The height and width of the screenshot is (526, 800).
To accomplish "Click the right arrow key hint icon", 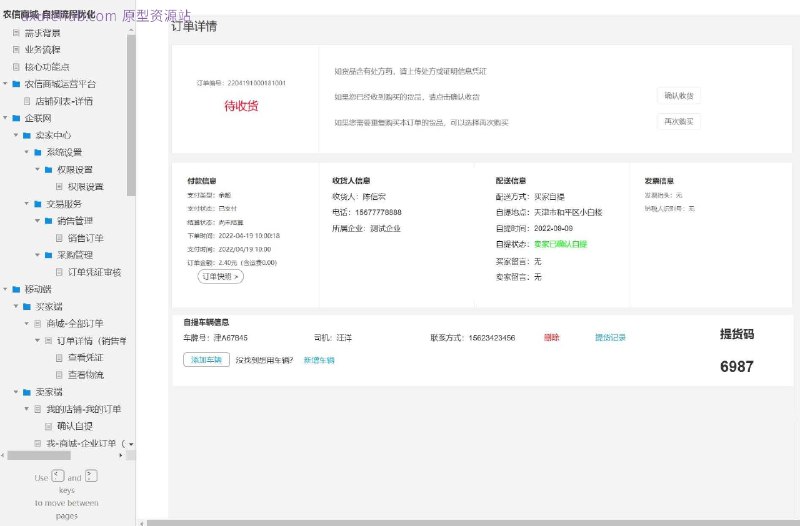I will (x=91, y=476).
